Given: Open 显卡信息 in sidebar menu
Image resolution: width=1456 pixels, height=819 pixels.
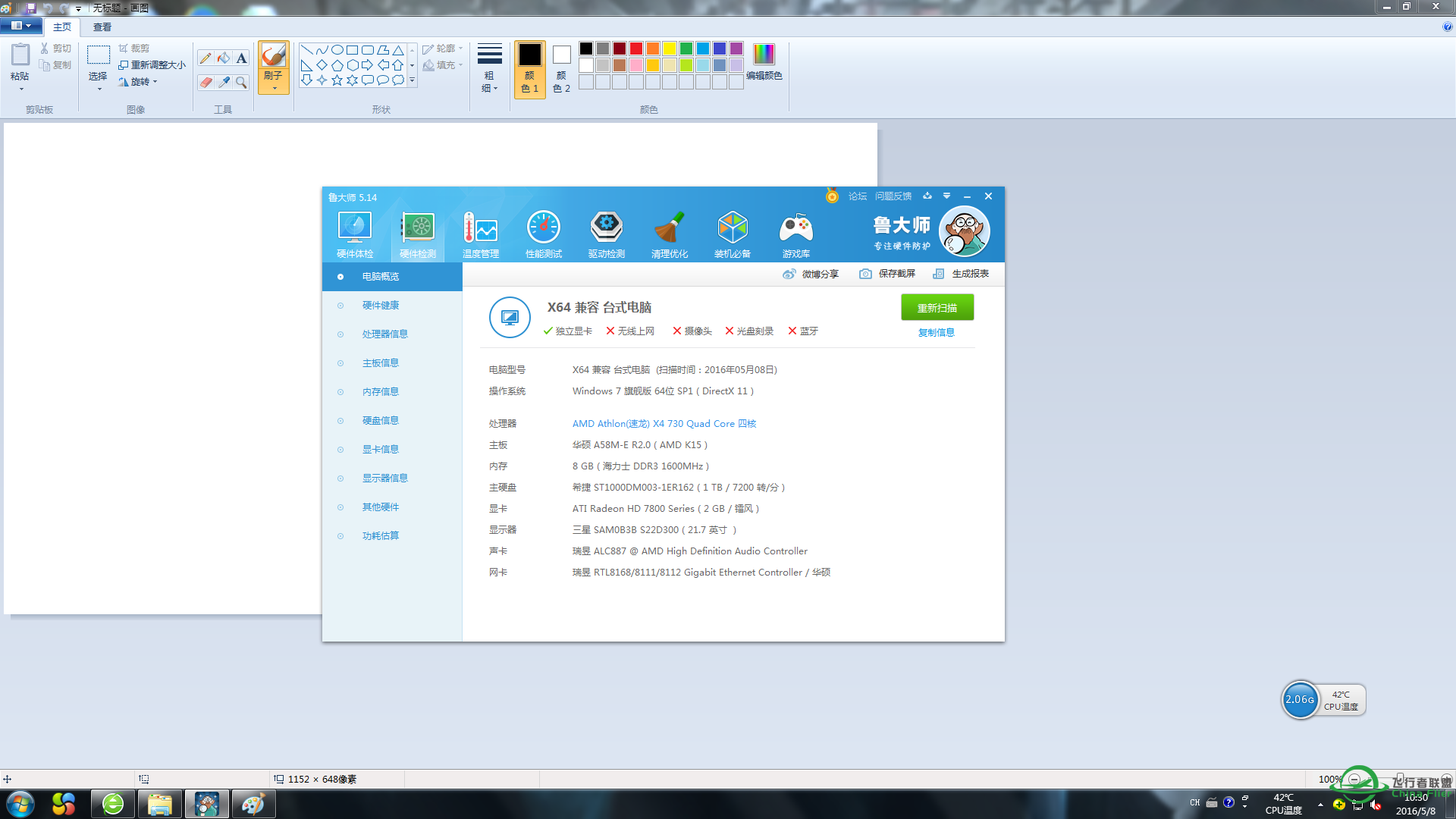Looking at the screenshot, I should pyautogui.click(x=381, y=450).
